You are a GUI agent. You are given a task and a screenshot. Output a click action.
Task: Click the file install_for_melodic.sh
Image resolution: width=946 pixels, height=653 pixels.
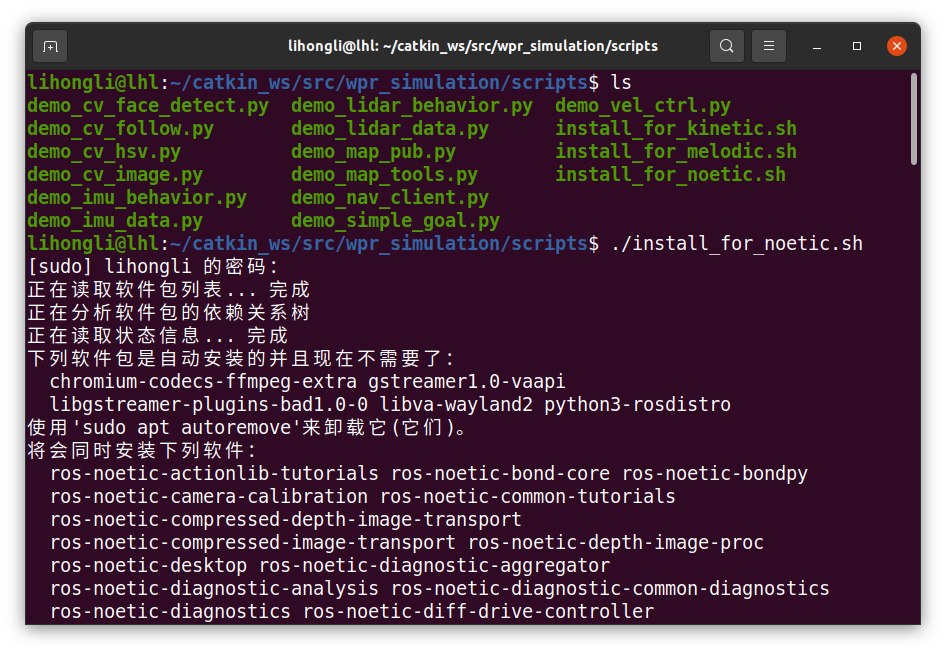click(x=676, y=151)
